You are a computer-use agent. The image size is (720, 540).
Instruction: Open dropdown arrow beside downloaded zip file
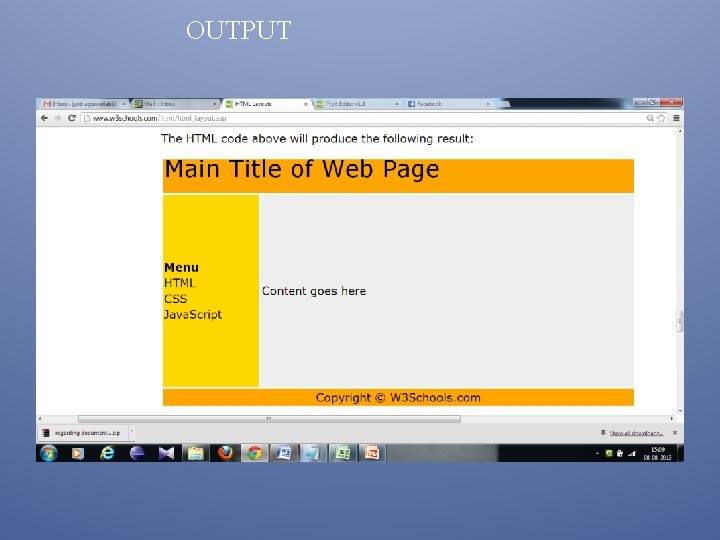(x=131, y=431)
